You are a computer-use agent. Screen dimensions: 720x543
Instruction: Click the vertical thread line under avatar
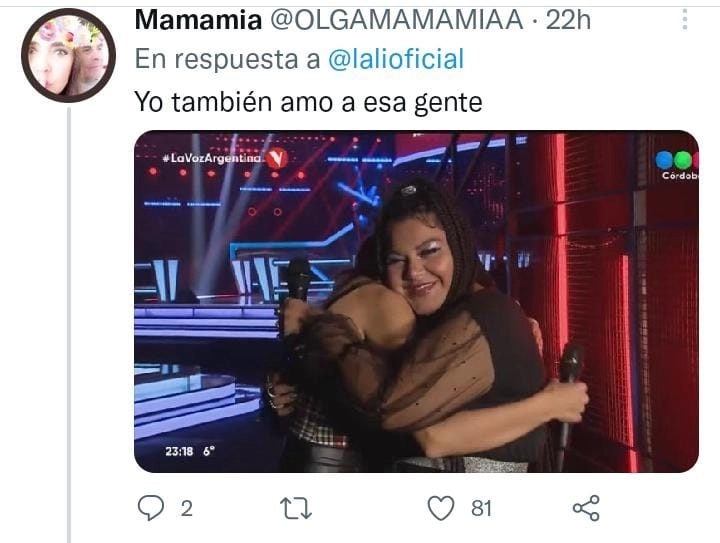(69, 325)
